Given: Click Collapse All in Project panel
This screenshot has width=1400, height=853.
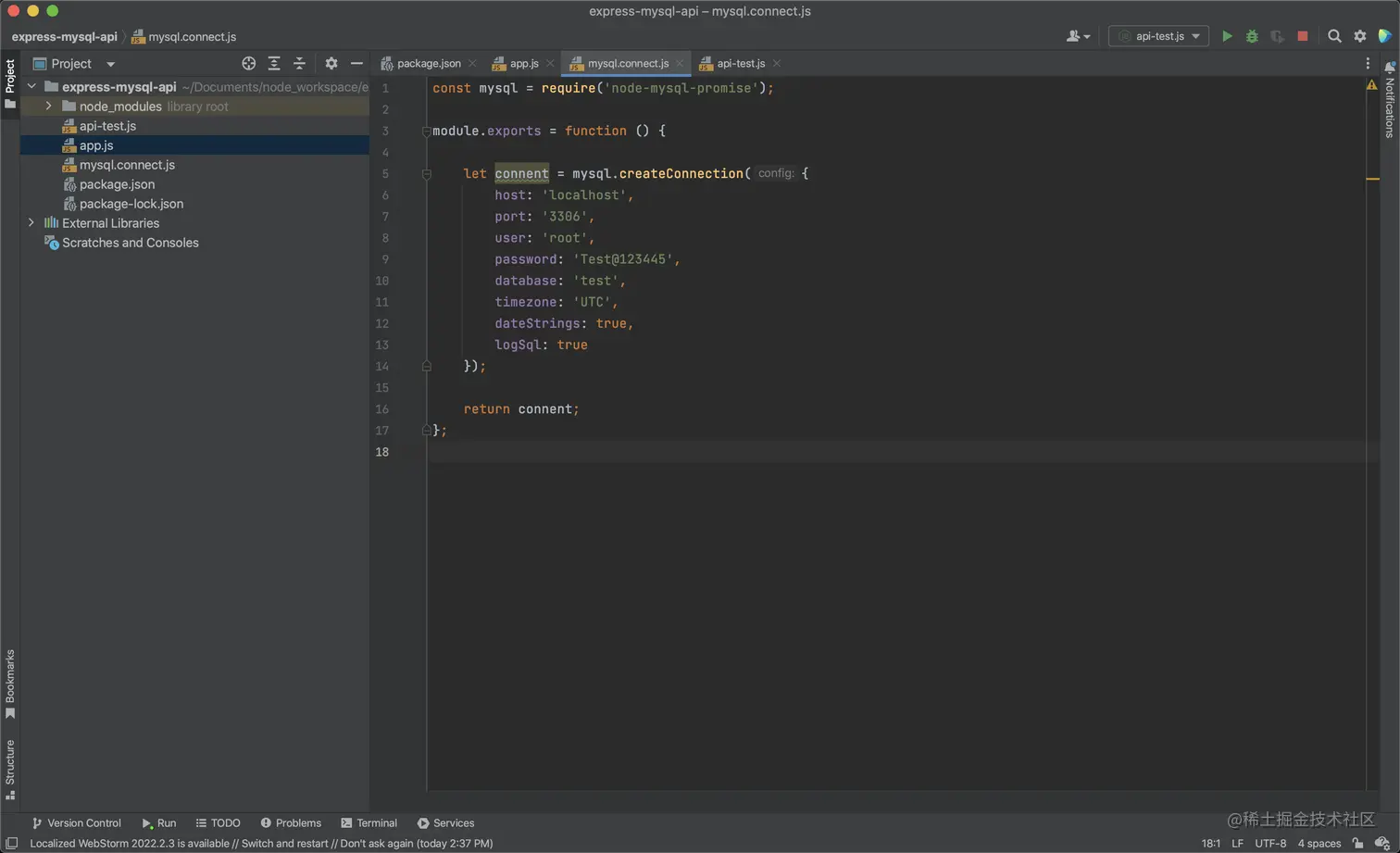Looking at the screenshot, I should (x=299, y=64).
